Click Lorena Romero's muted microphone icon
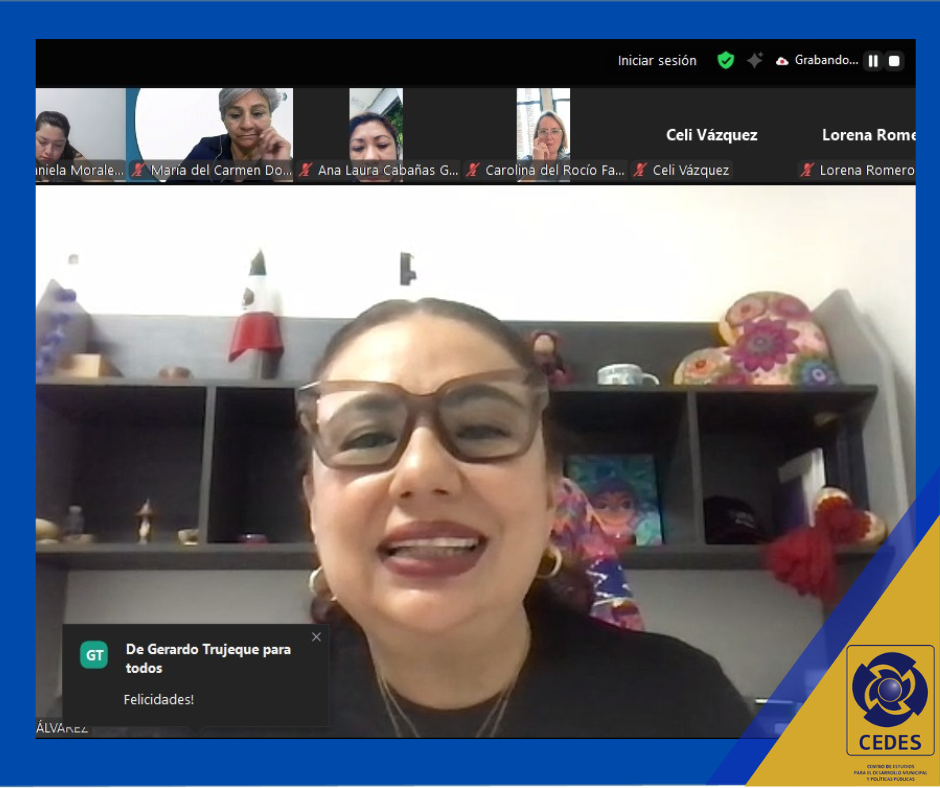The width and height of the screenshot is (940, 788). pos(806,171)
